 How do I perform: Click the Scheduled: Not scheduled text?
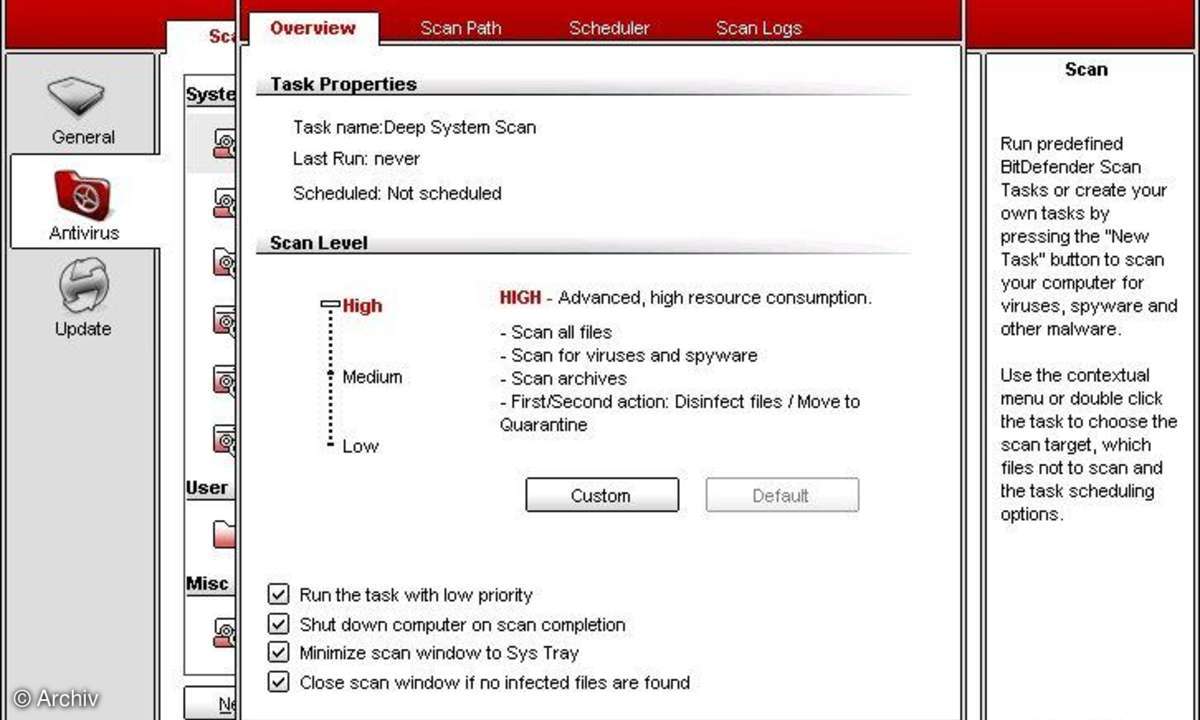(397, 193)
